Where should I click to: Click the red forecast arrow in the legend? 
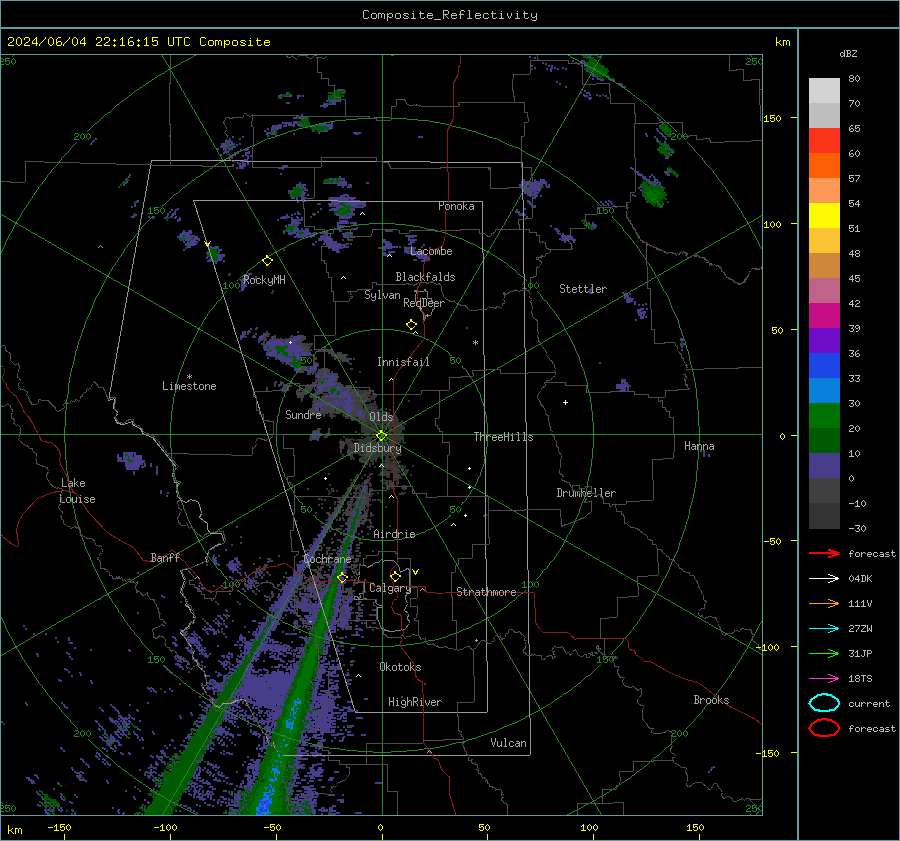[x=824, y=553]
